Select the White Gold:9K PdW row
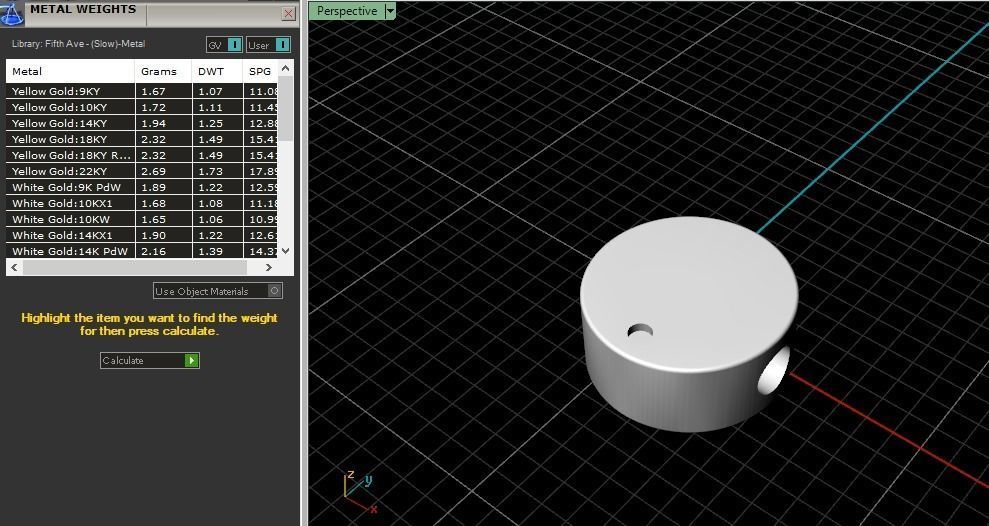 tap(142, 187)
